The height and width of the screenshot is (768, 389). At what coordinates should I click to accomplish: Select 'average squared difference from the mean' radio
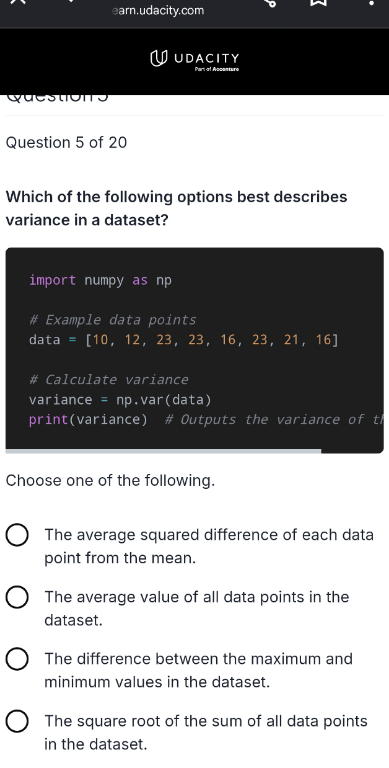click(17, 535)
